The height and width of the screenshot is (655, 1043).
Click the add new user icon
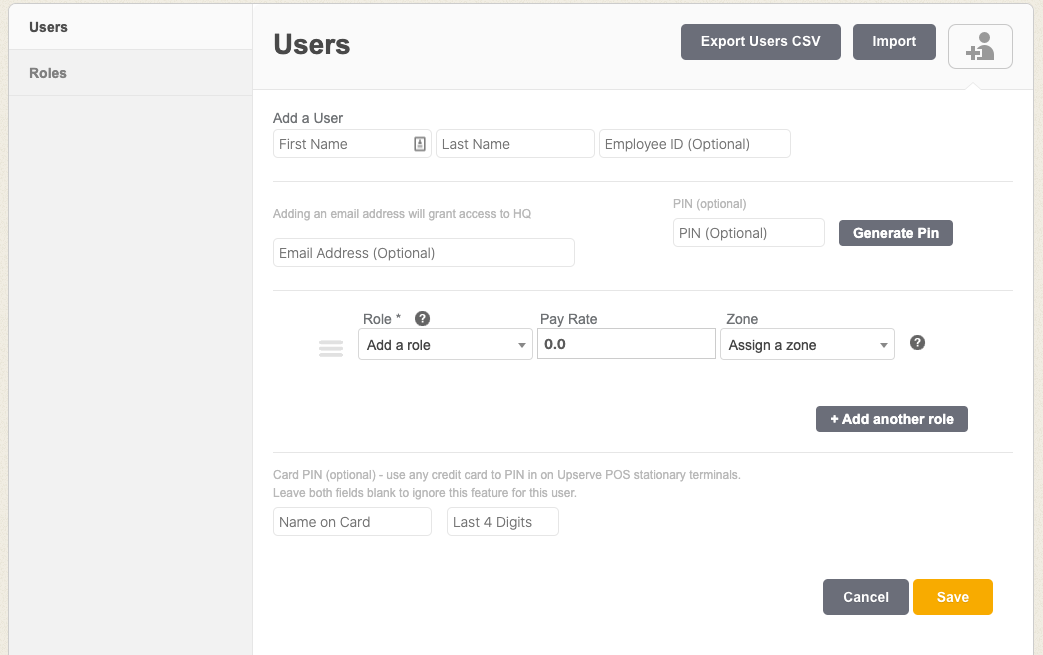click(979, 46)
